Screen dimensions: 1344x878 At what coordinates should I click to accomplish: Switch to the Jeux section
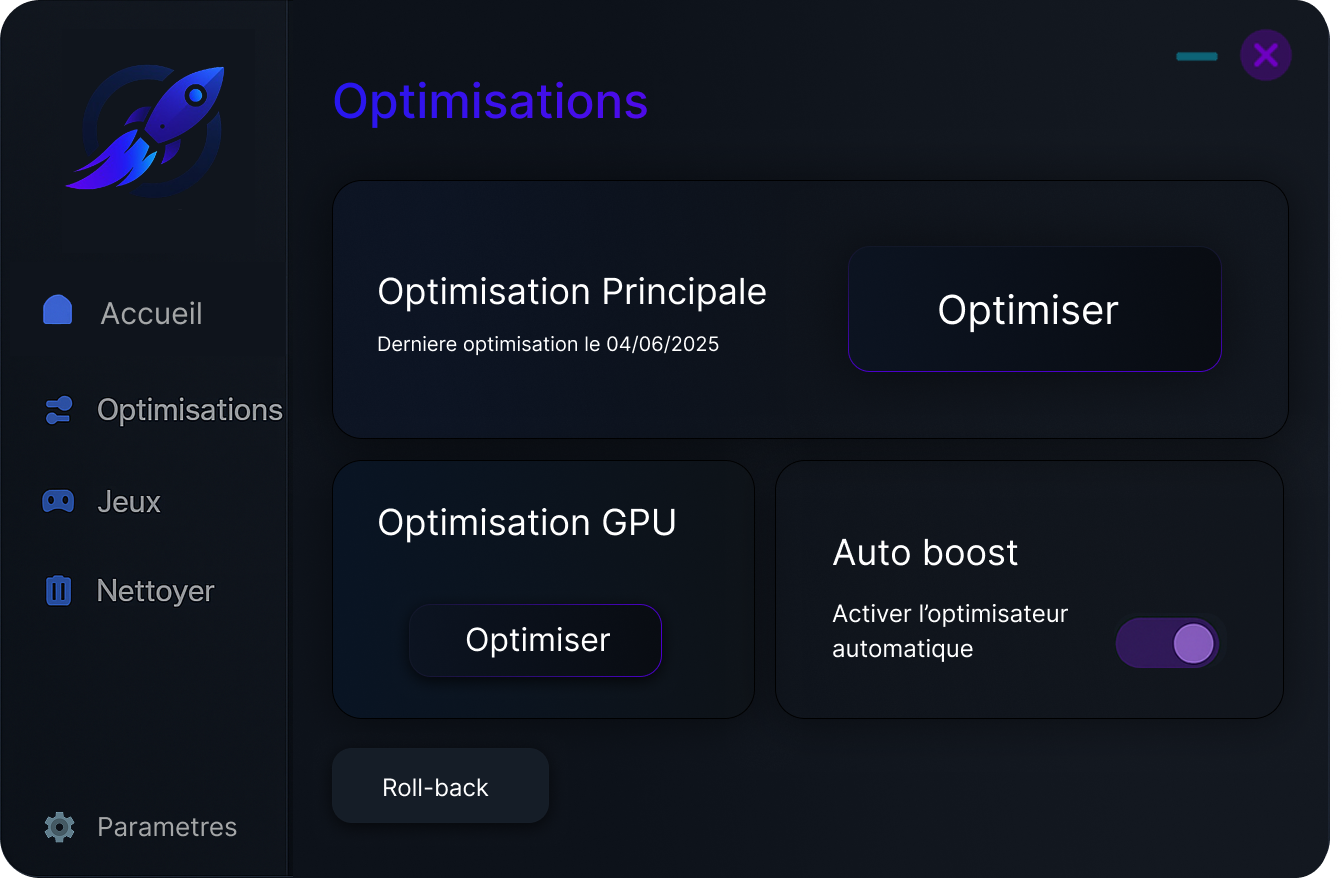[x=128, y=501]
